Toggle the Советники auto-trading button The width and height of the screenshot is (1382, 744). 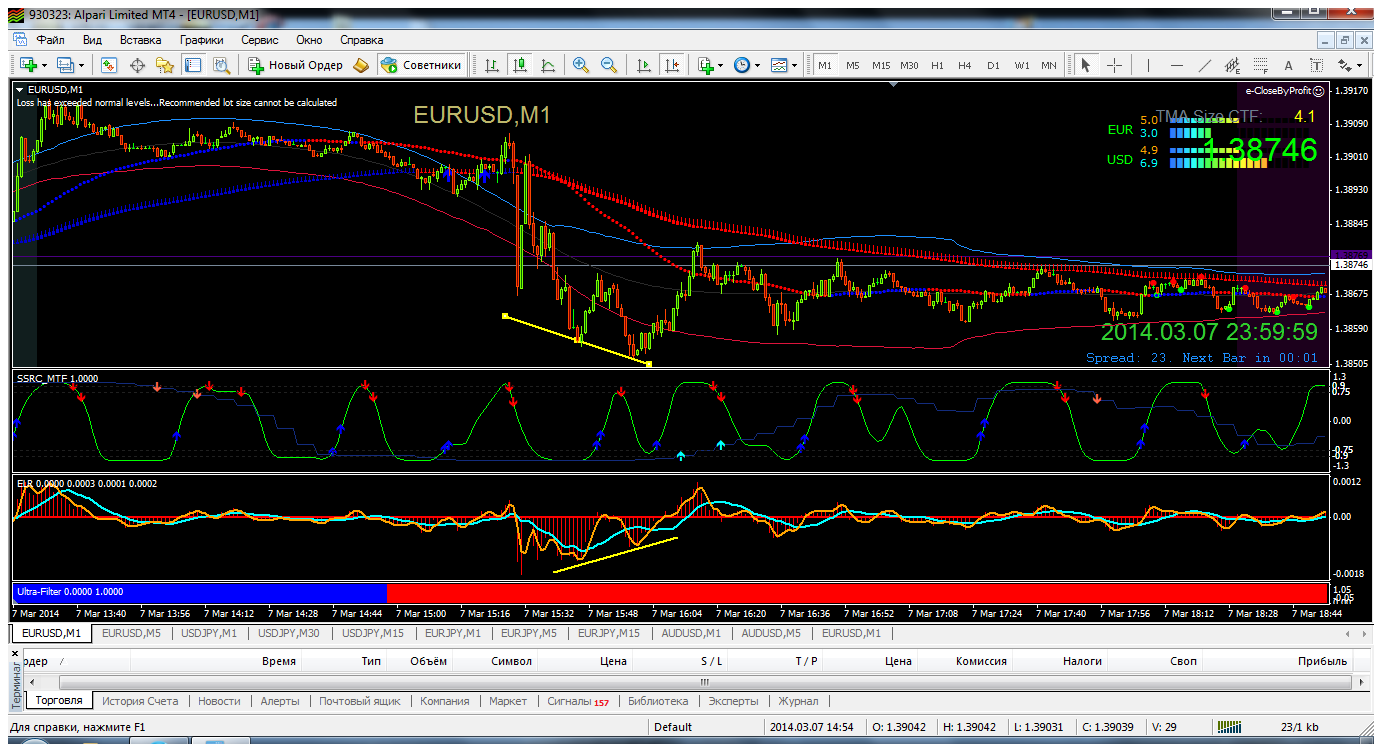point(421,65)
